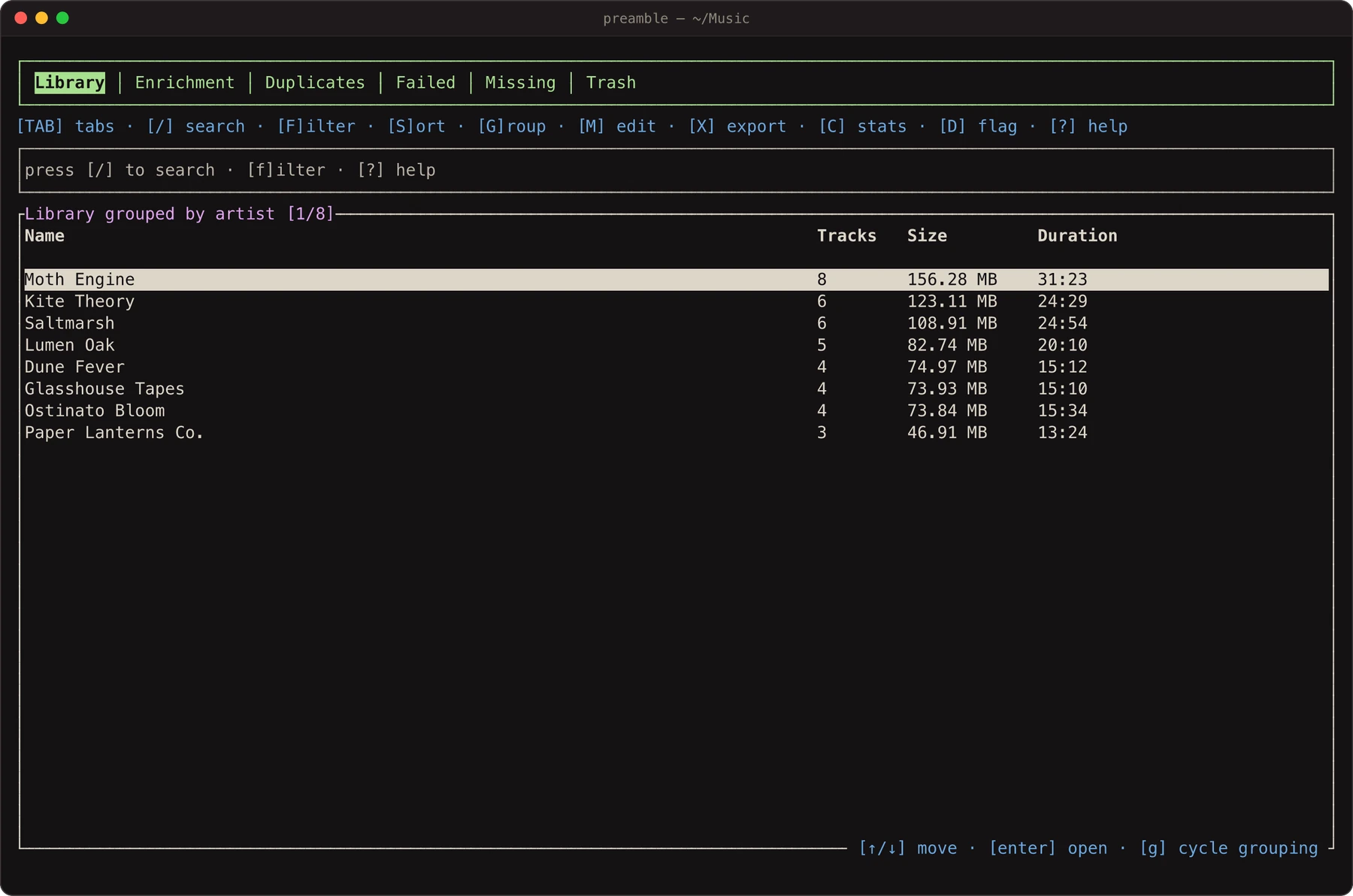Click the [G]roup shortcut
This screenshot has width=1353, height=896.
tap(512, 126)
